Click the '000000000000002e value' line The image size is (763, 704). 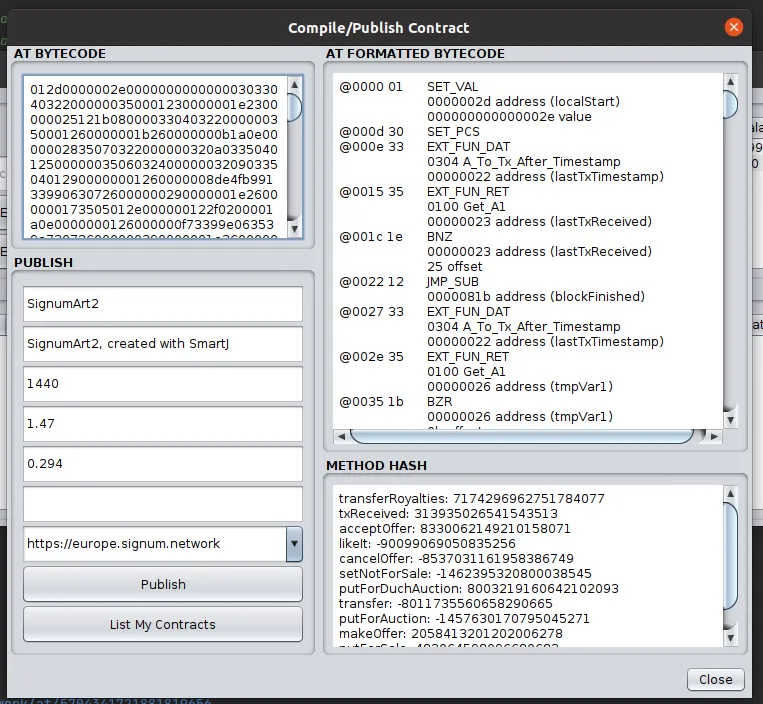(509, 117)
